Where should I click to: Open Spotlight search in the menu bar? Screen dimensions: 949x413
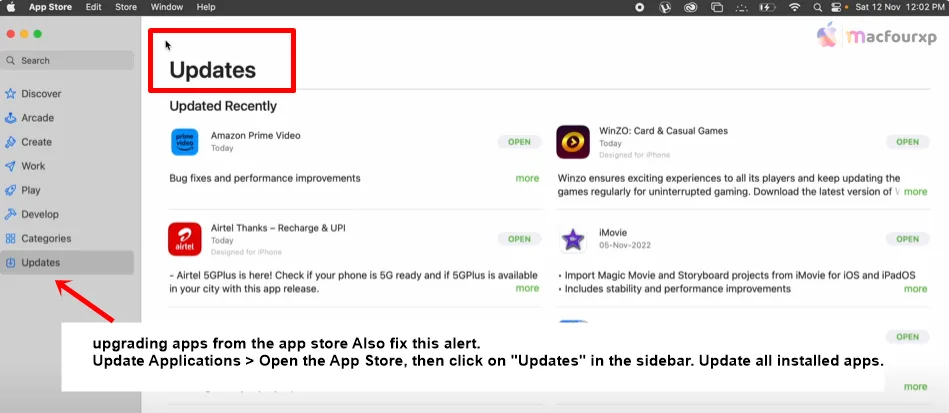[818, 7]
